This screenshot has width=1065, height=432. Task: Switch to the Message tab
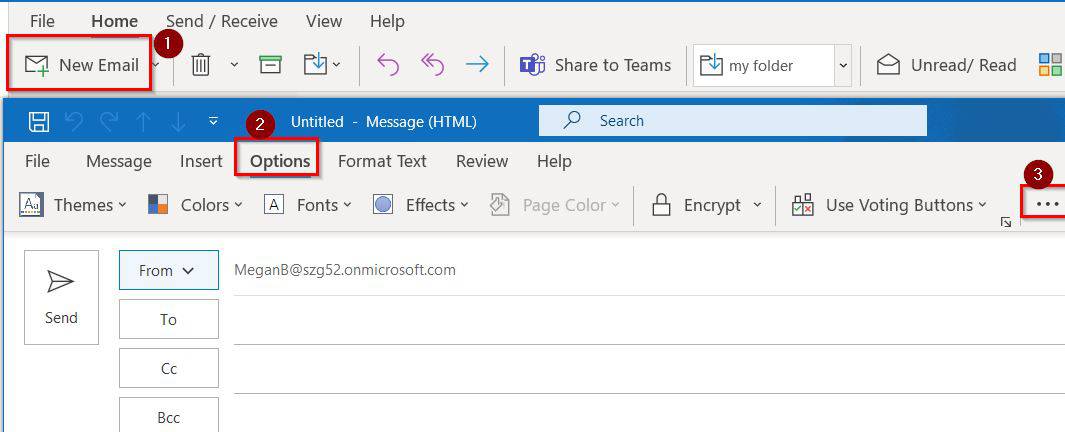[119, 162]
